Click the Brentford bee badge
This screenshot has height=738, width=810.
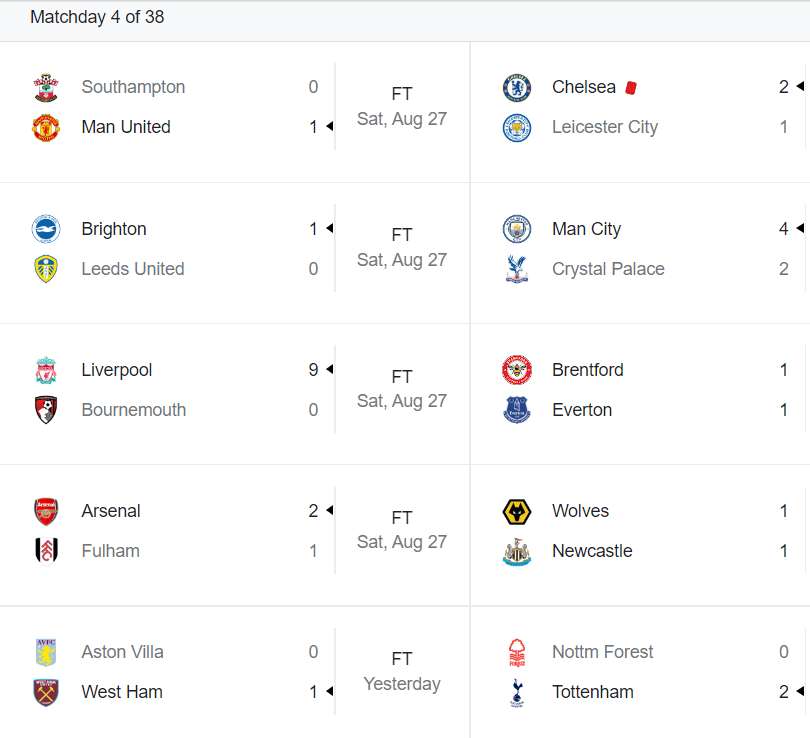coord(517,370)
